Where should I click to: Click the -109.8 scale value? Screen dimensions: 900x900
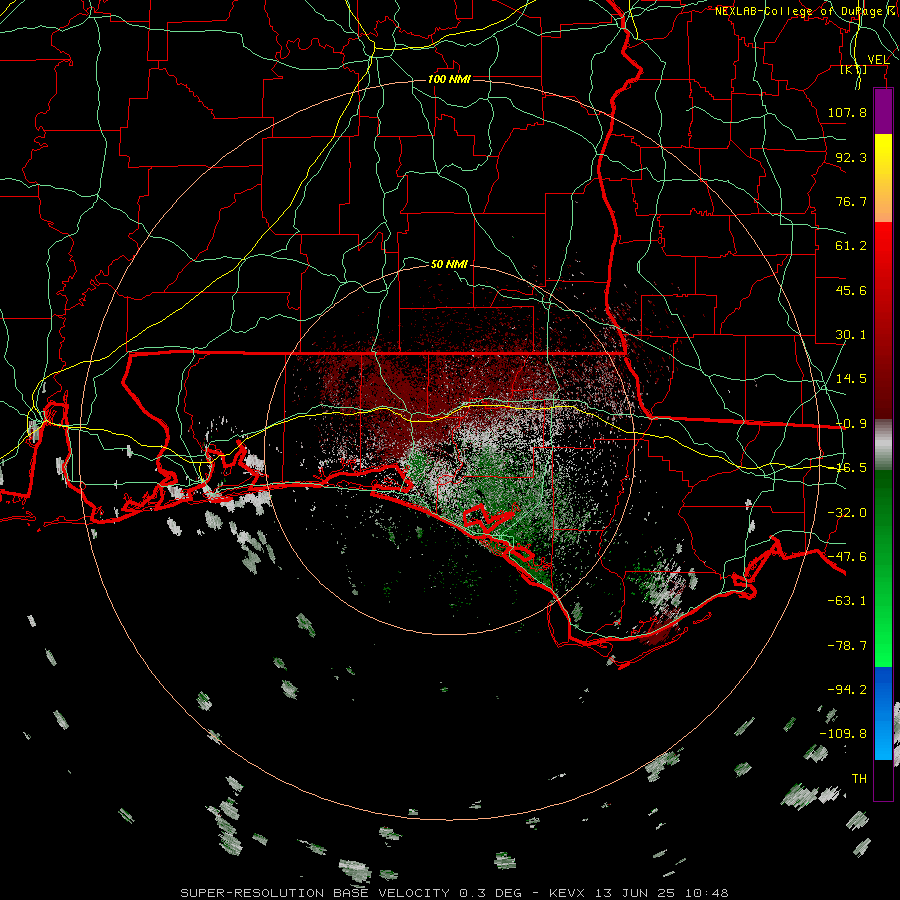(x=843, y=734)
